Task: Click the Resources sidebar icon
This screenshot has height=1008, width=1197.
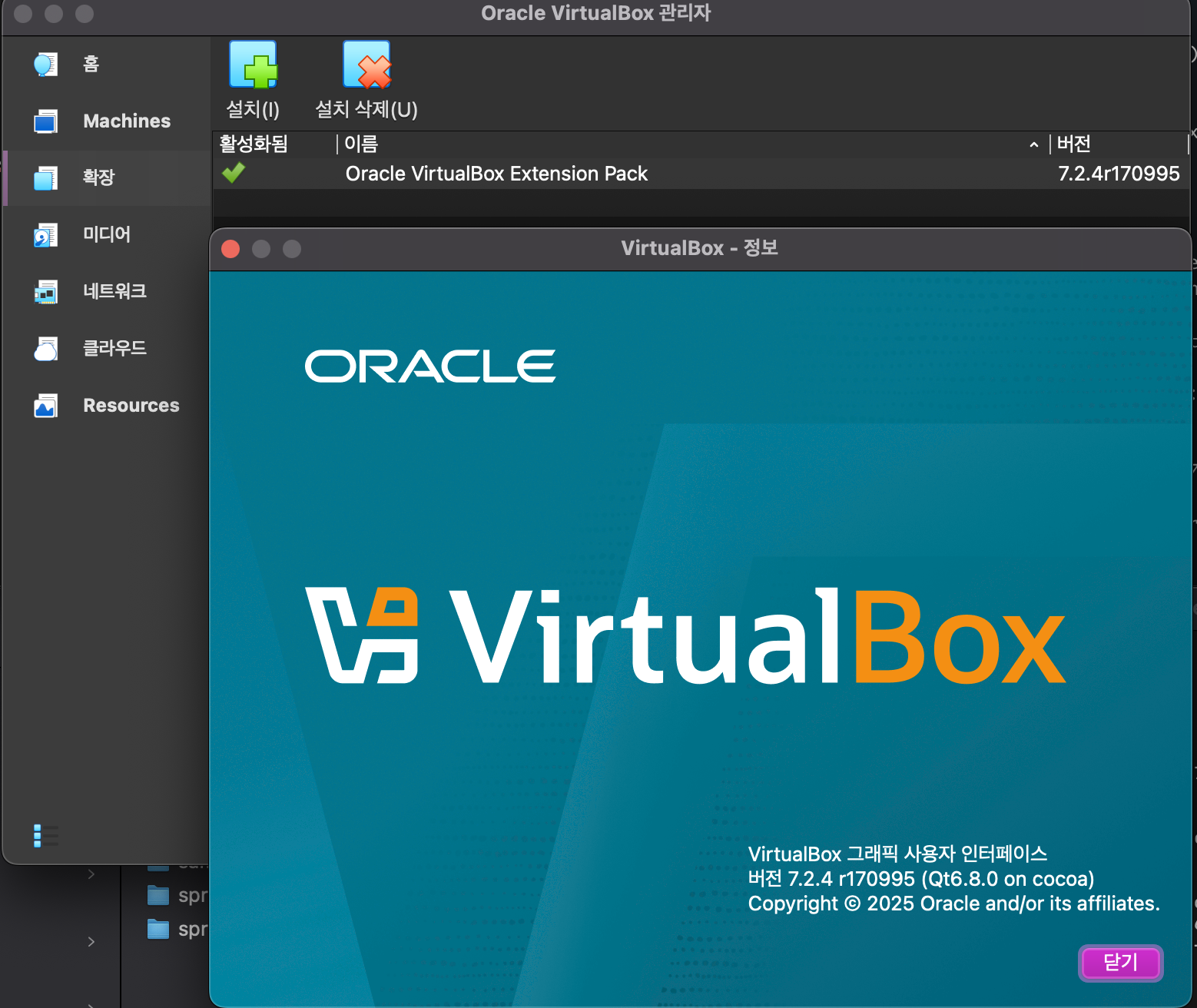Action: tap(46, 405)
